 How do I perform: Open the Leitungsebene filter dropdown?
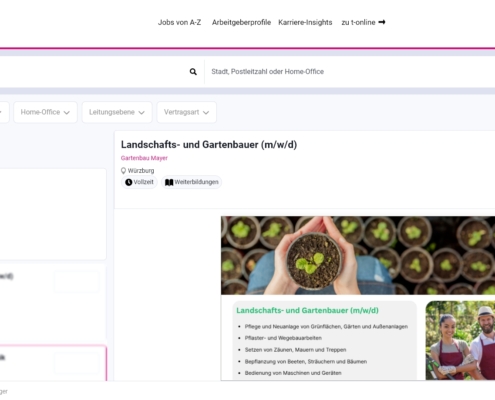[x=117, y=112]
